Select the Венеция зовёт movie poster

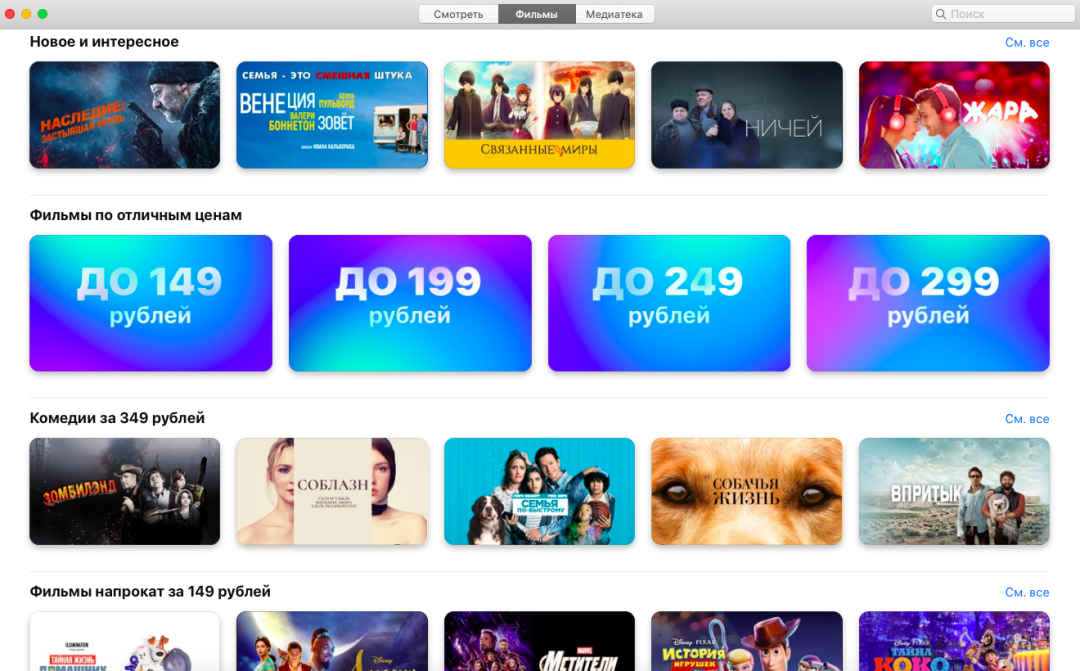coord(332,115)
